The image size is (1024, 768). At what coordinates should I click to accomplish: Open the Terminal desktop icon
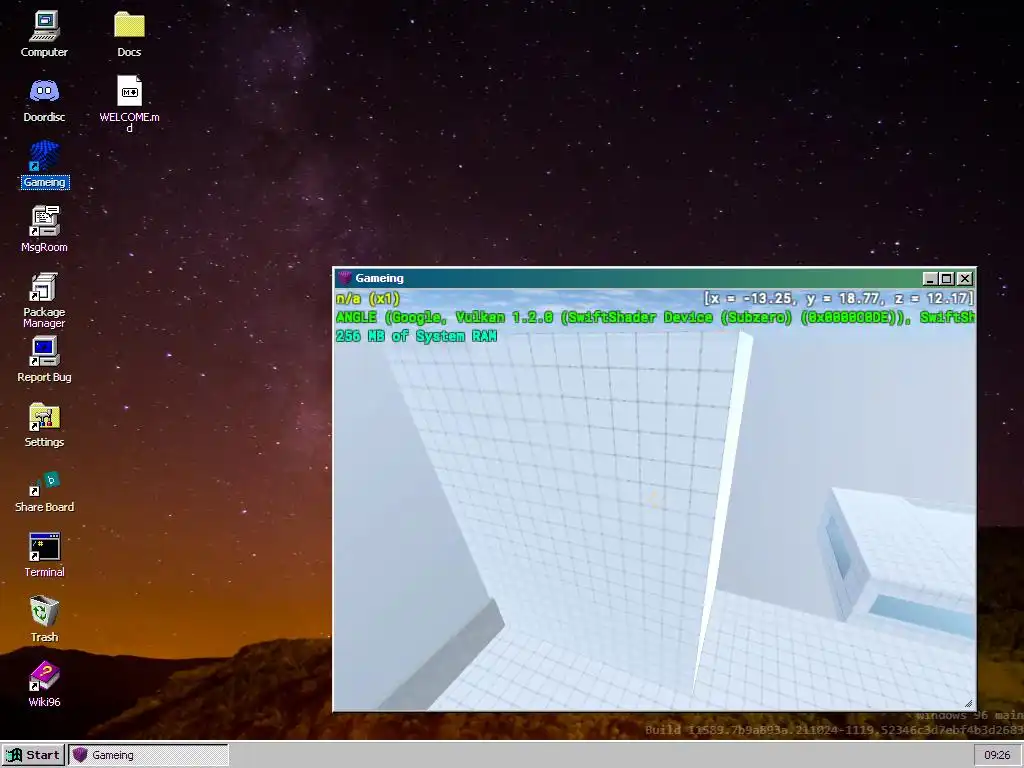point(44,555)
